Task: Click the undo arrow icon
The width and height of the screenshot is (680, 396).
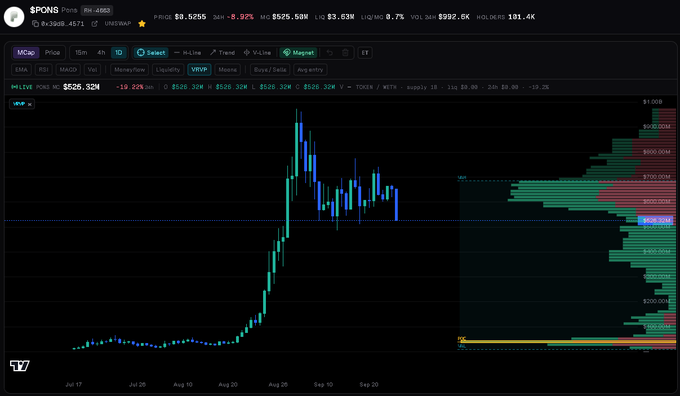Action: pos(330,52)
